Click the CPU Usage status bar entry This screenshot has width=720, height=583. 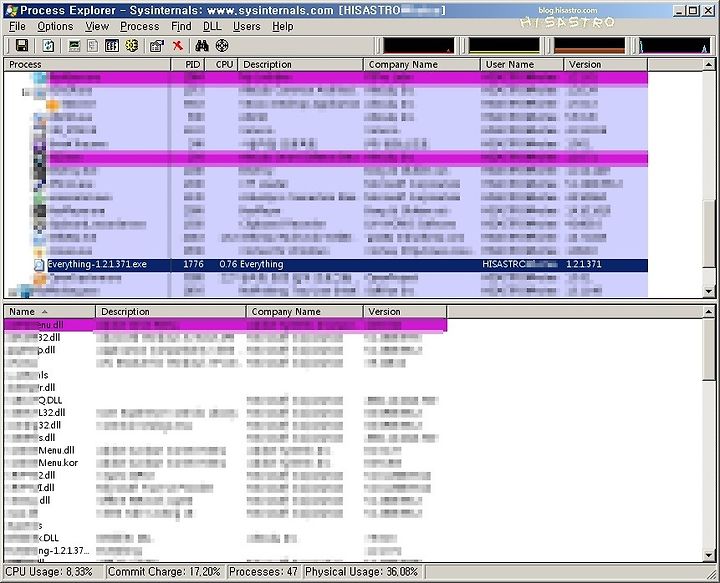pos(54,572)
